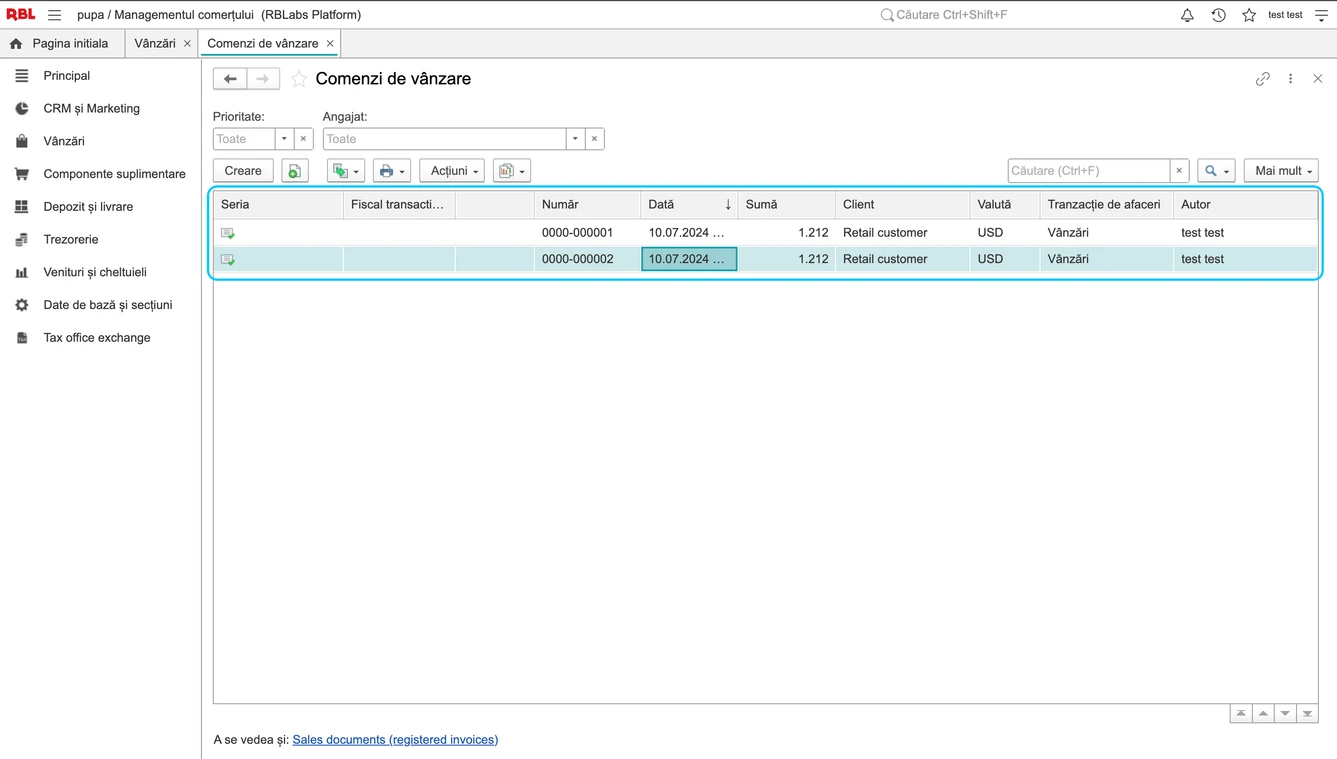Open the notifications bell
The height and width of the screenshot is (759, 1337).
click(1187, 15)
